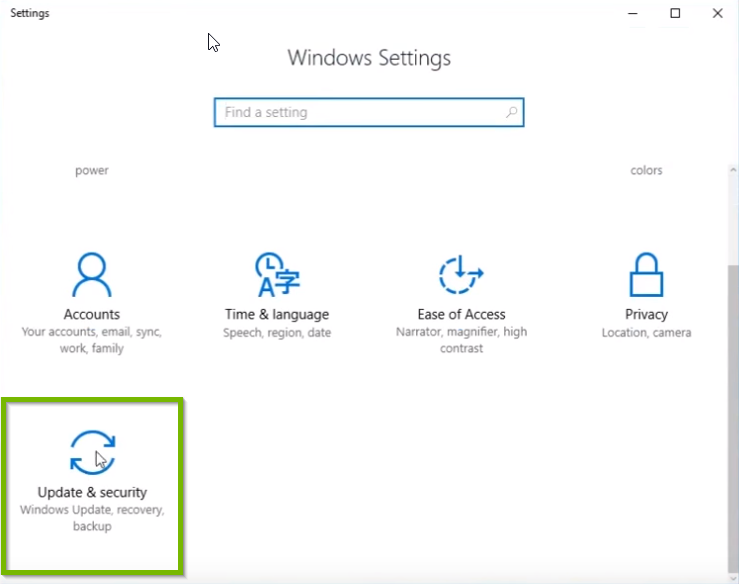
Task: Click 'Narrator, magnifier, high contrast' description
Action: pos(461,340)
